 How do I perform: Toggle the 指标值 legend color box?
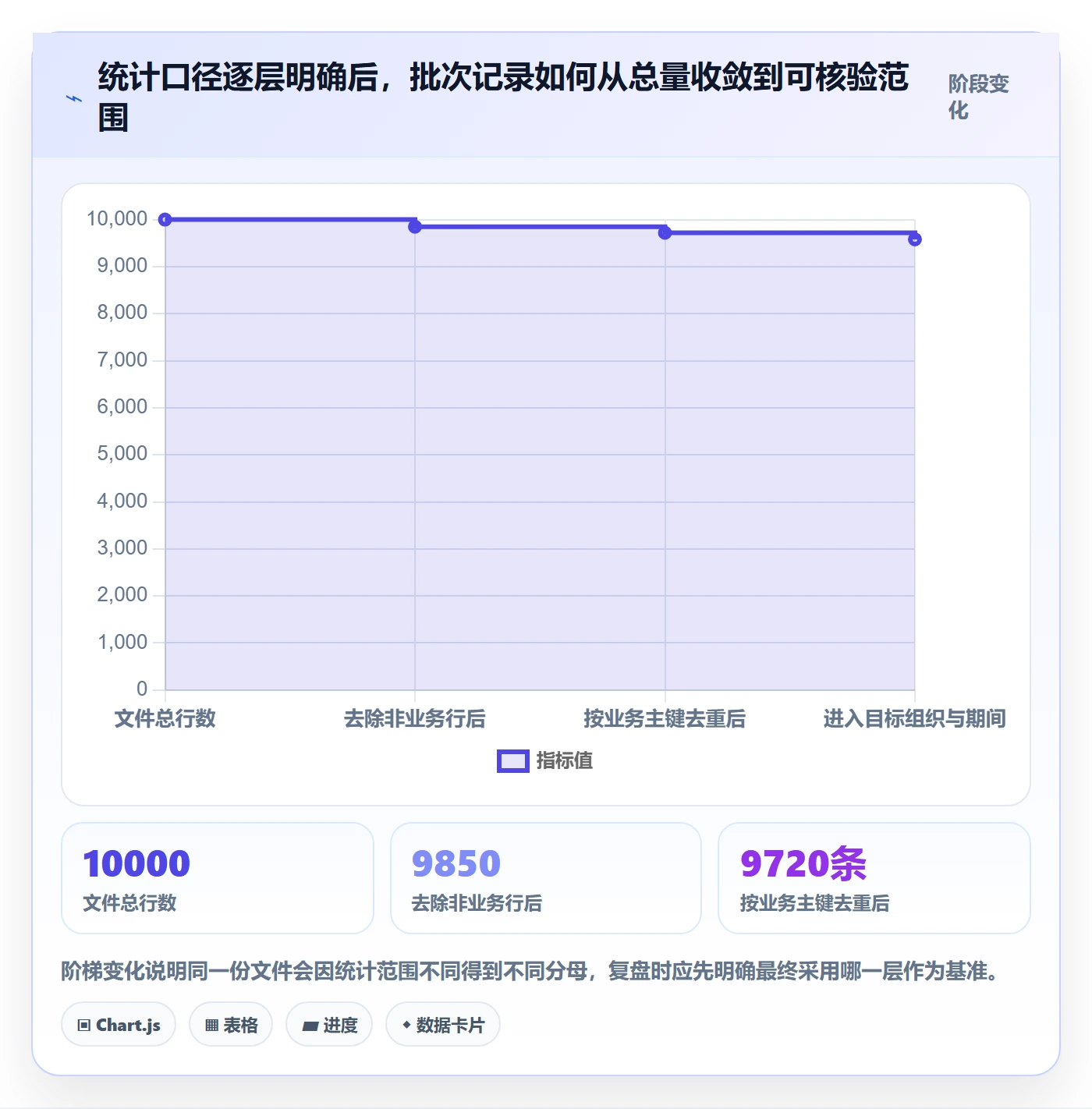[513, 761]
